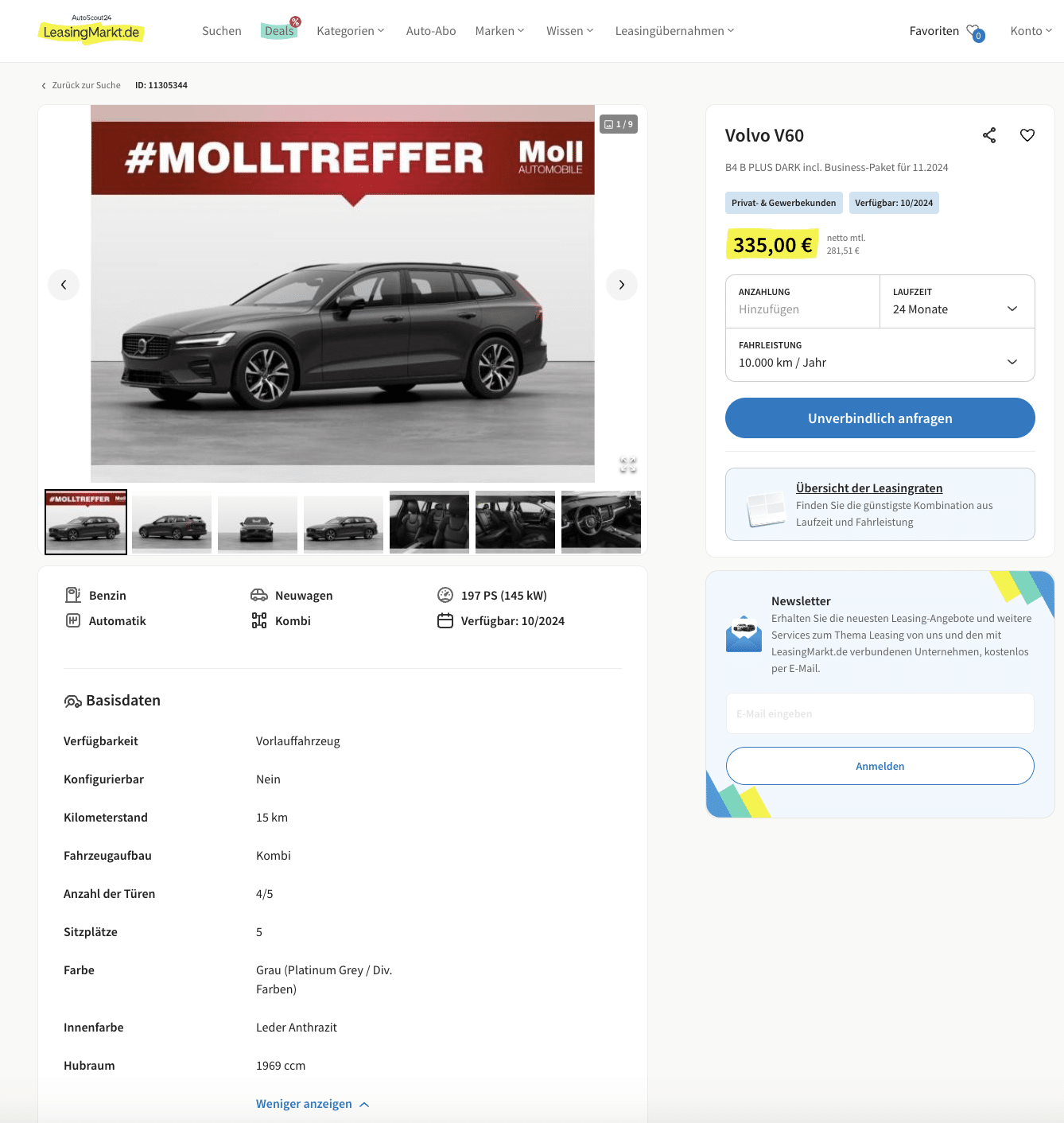This screenshot has height=1123, width=1064.
Task: Click the LeasingMarkt.de logo
Action: 91,30
